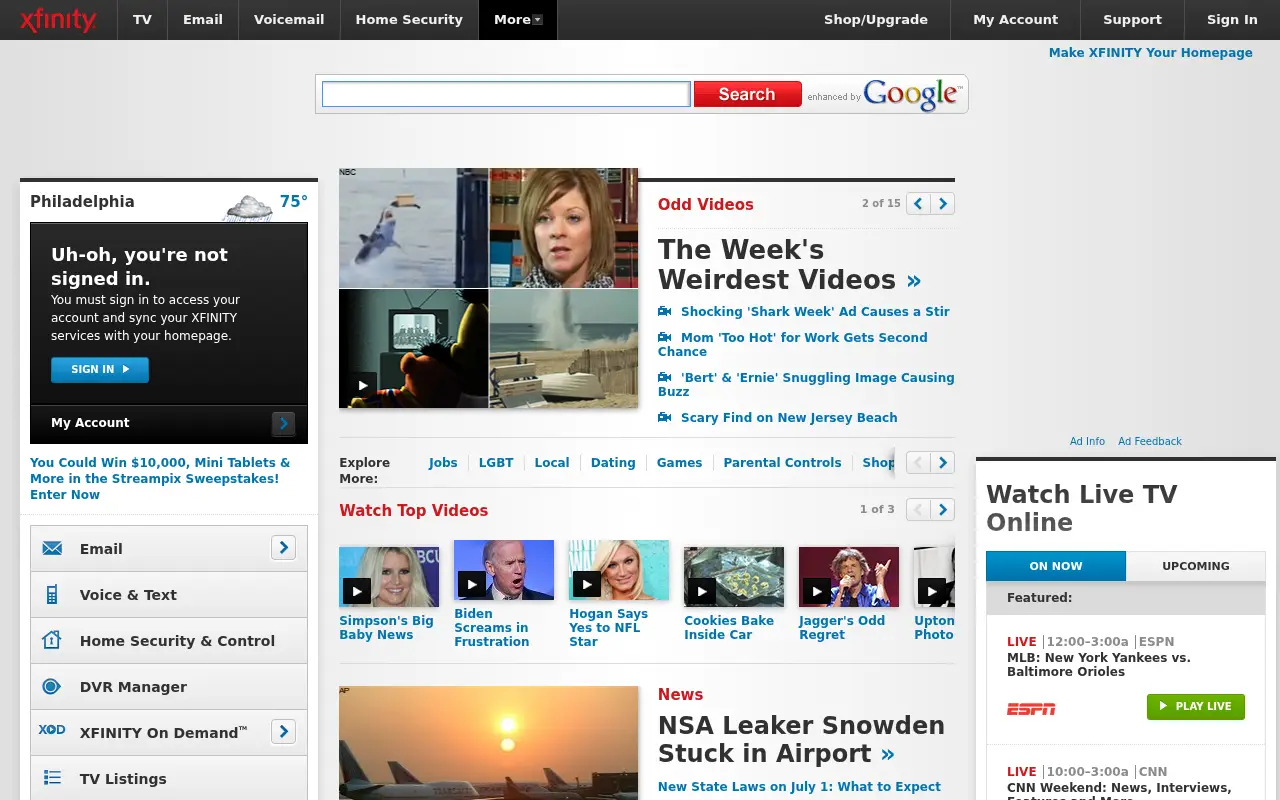Click the Philadelphia weather cloud icon
1280x800 pixels.
pos(249,207)
